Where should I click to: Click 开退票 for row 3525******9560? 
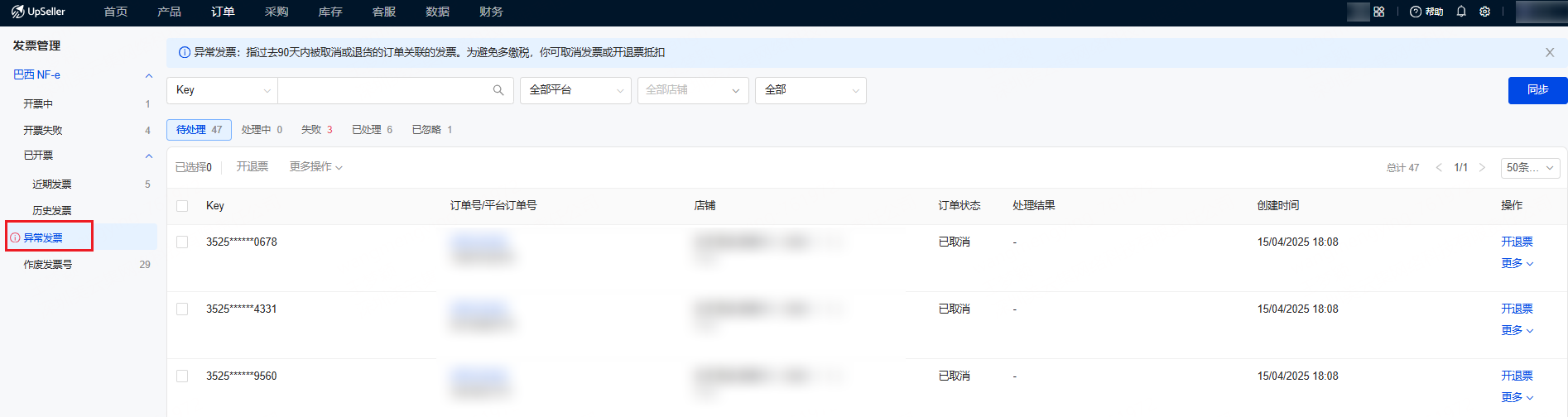[1517, 376]
